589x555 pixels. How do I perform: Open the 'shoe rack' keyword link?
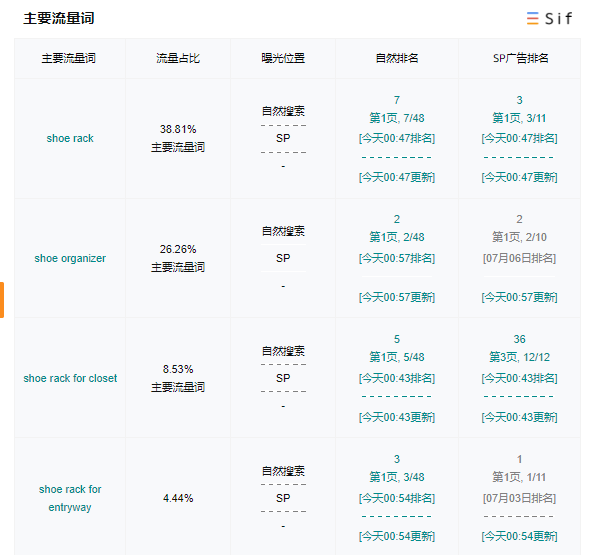(x=70, y=138)
